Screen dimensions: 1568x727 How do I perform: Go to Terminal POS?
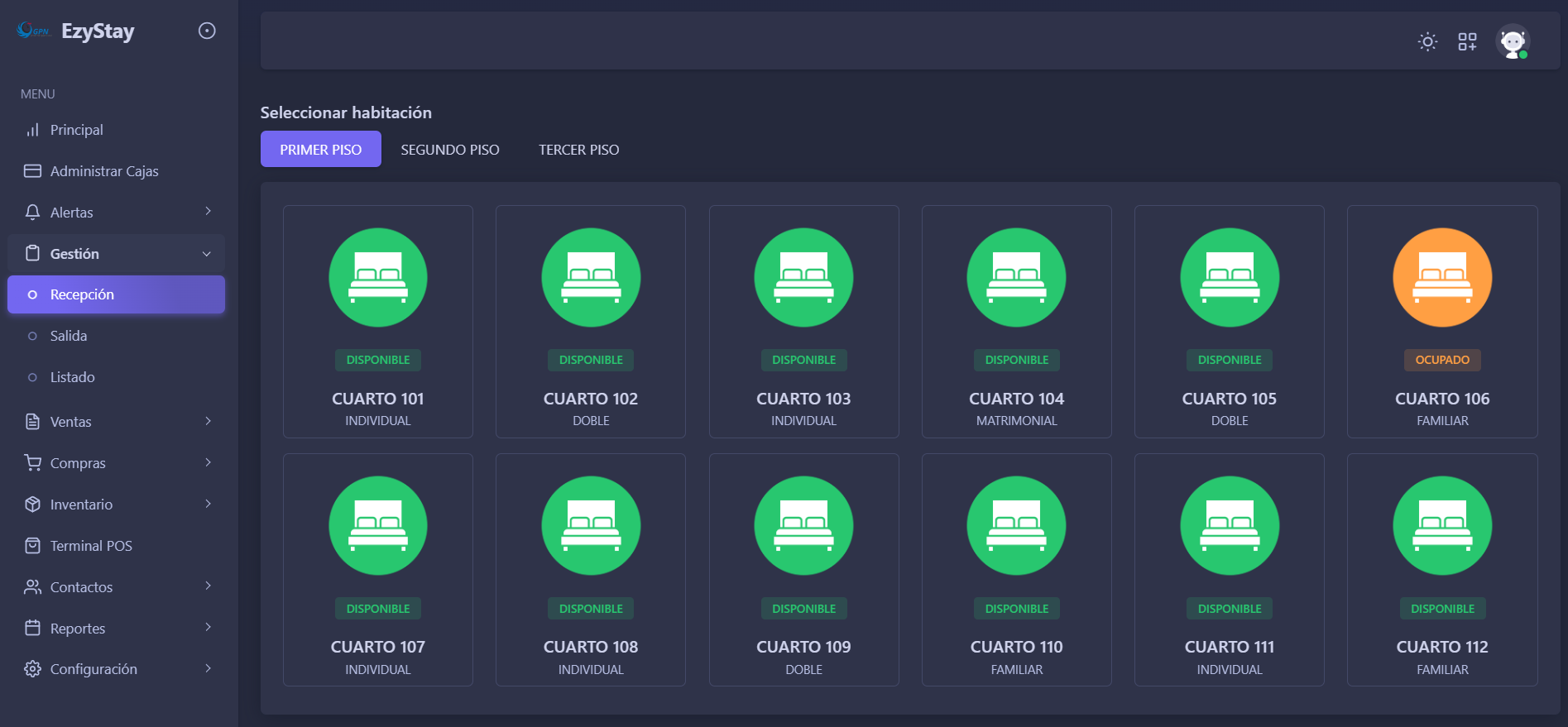click(91, 546)
